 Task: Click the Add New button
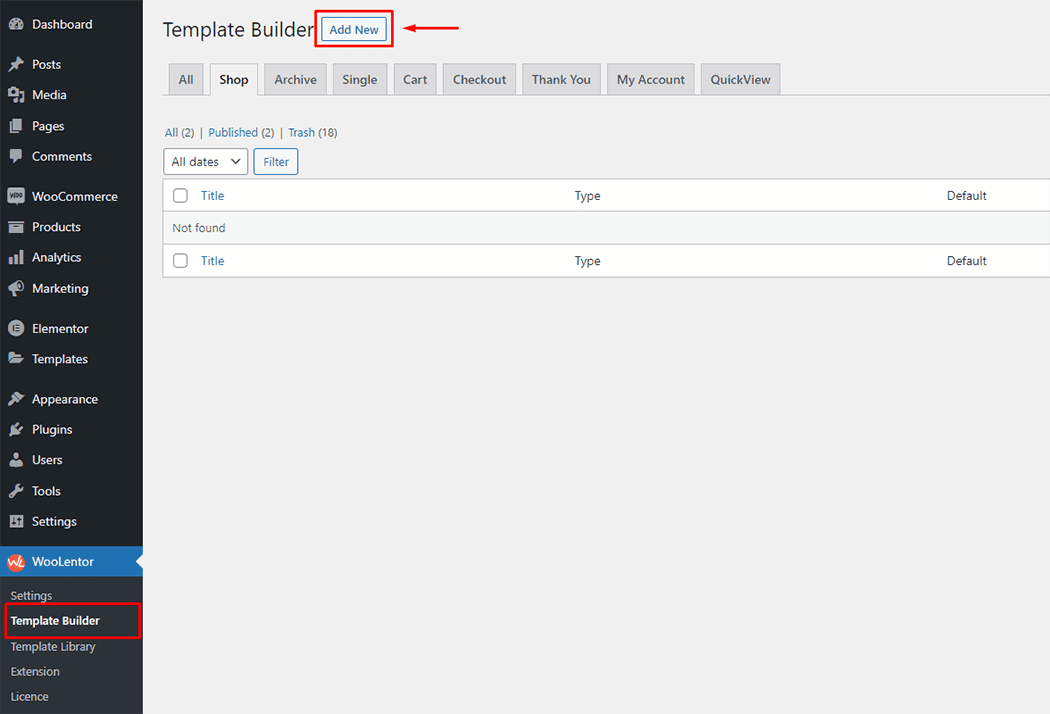point(354,30)
